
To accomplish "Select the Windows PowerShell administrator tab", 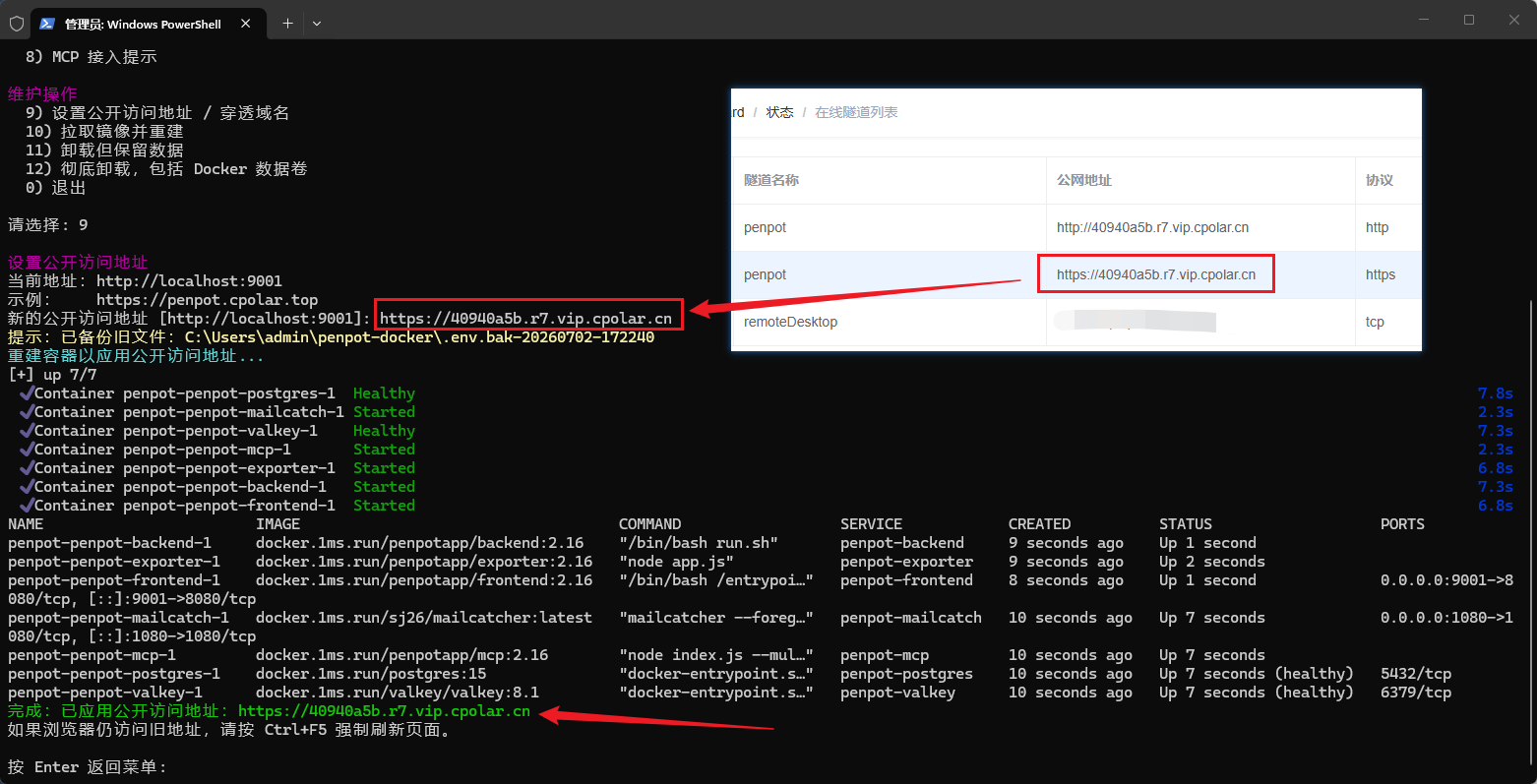I will tap(148, 24).
